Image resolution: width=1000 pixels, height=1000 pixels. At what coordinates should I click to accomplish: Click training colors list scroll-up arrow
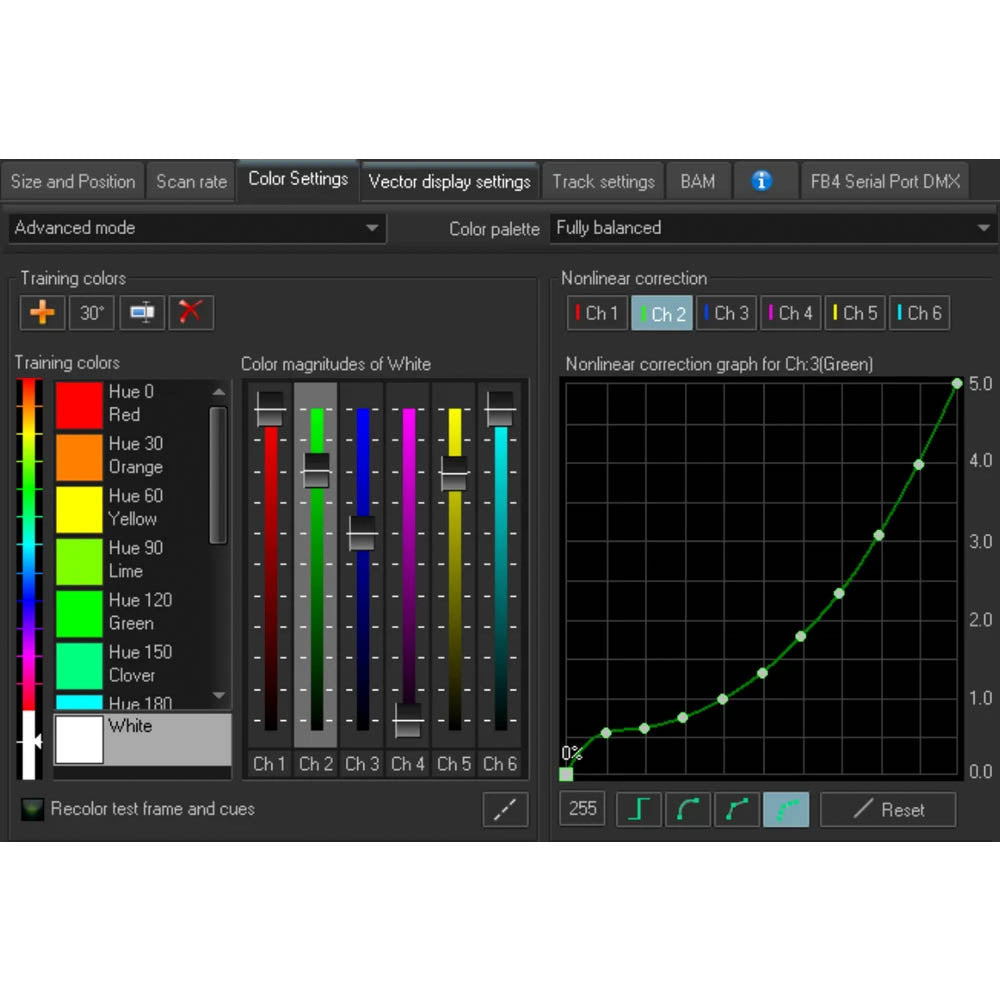pyautogui.click(x=219, y=392)
